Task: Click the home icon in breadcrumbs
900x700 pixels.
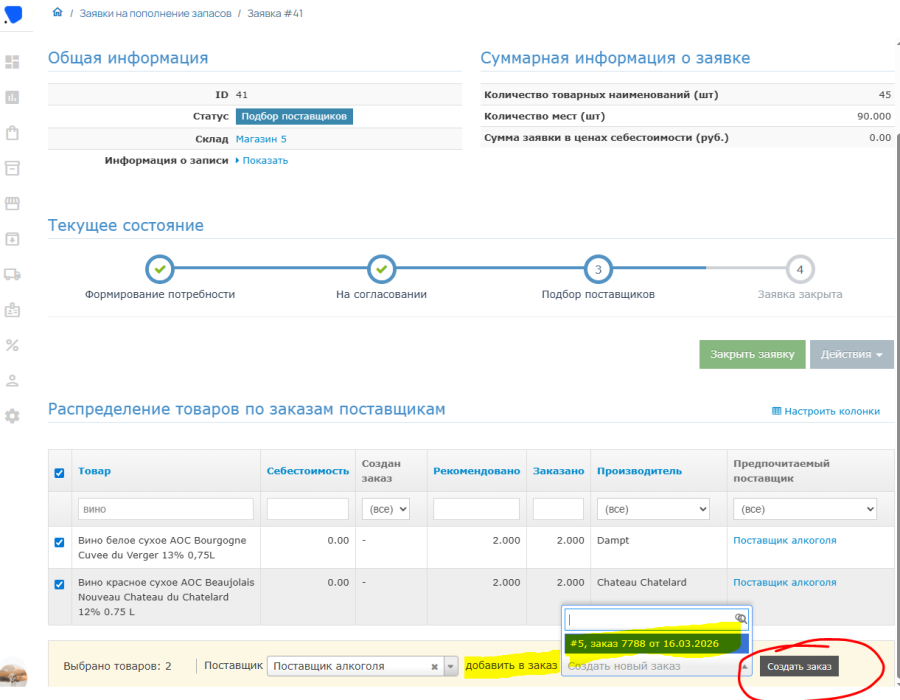Action: tap(57, 12)
